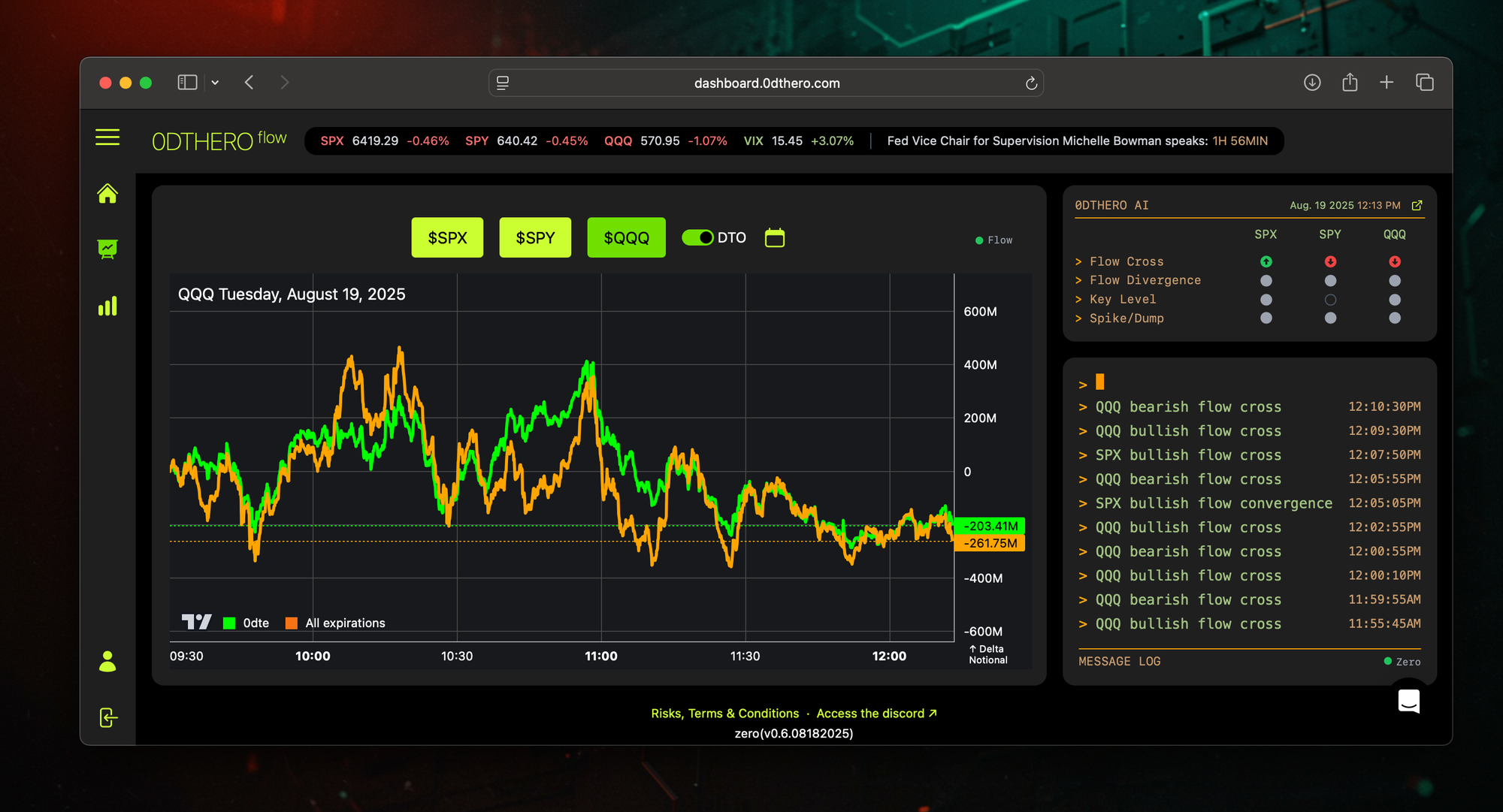The width and height of the screenshot is (1503, 812).
Task: Go forward with Safari forward arrow
Action: click(284, 83)
